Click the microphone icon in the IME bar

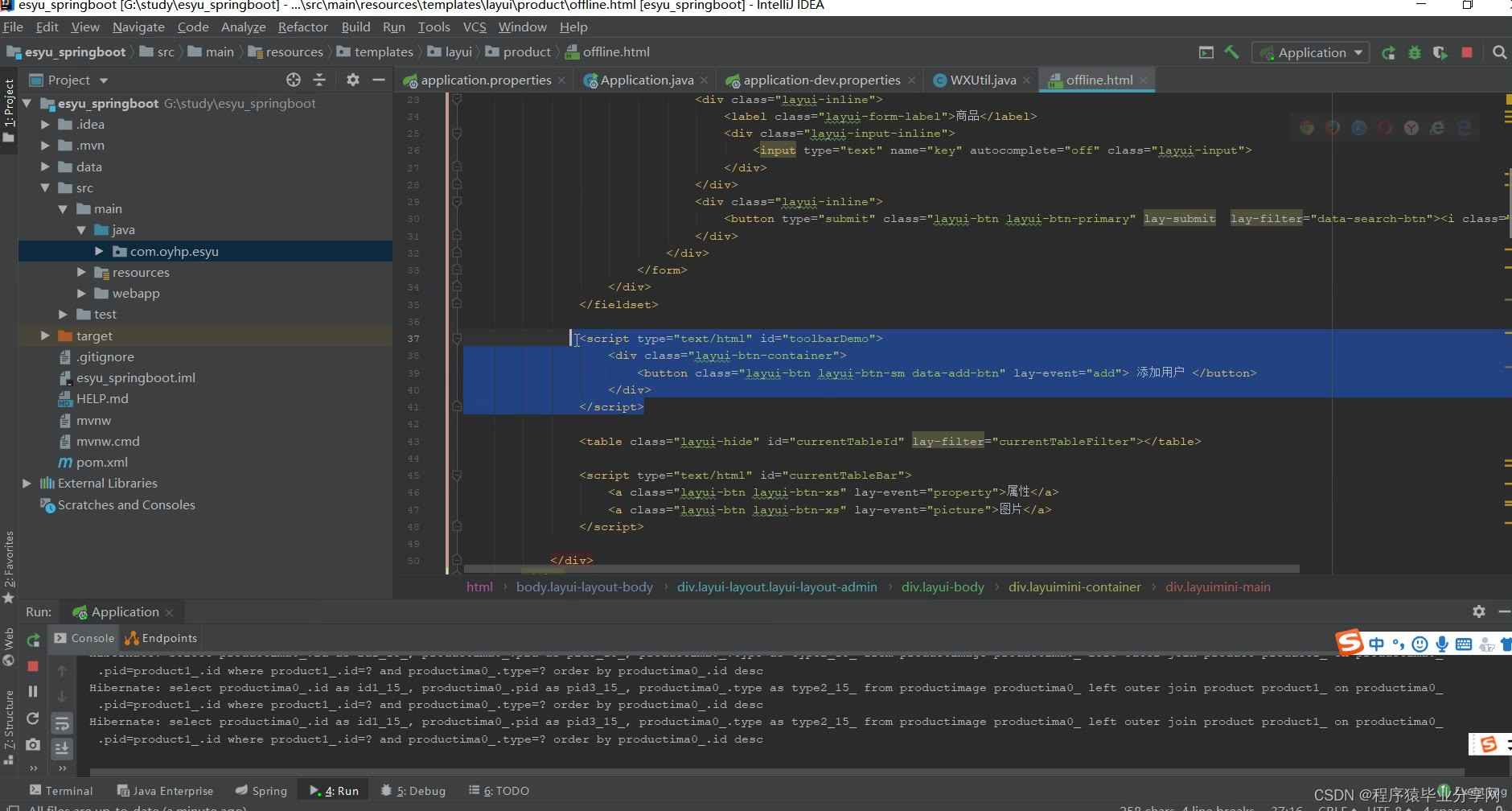1442,644
